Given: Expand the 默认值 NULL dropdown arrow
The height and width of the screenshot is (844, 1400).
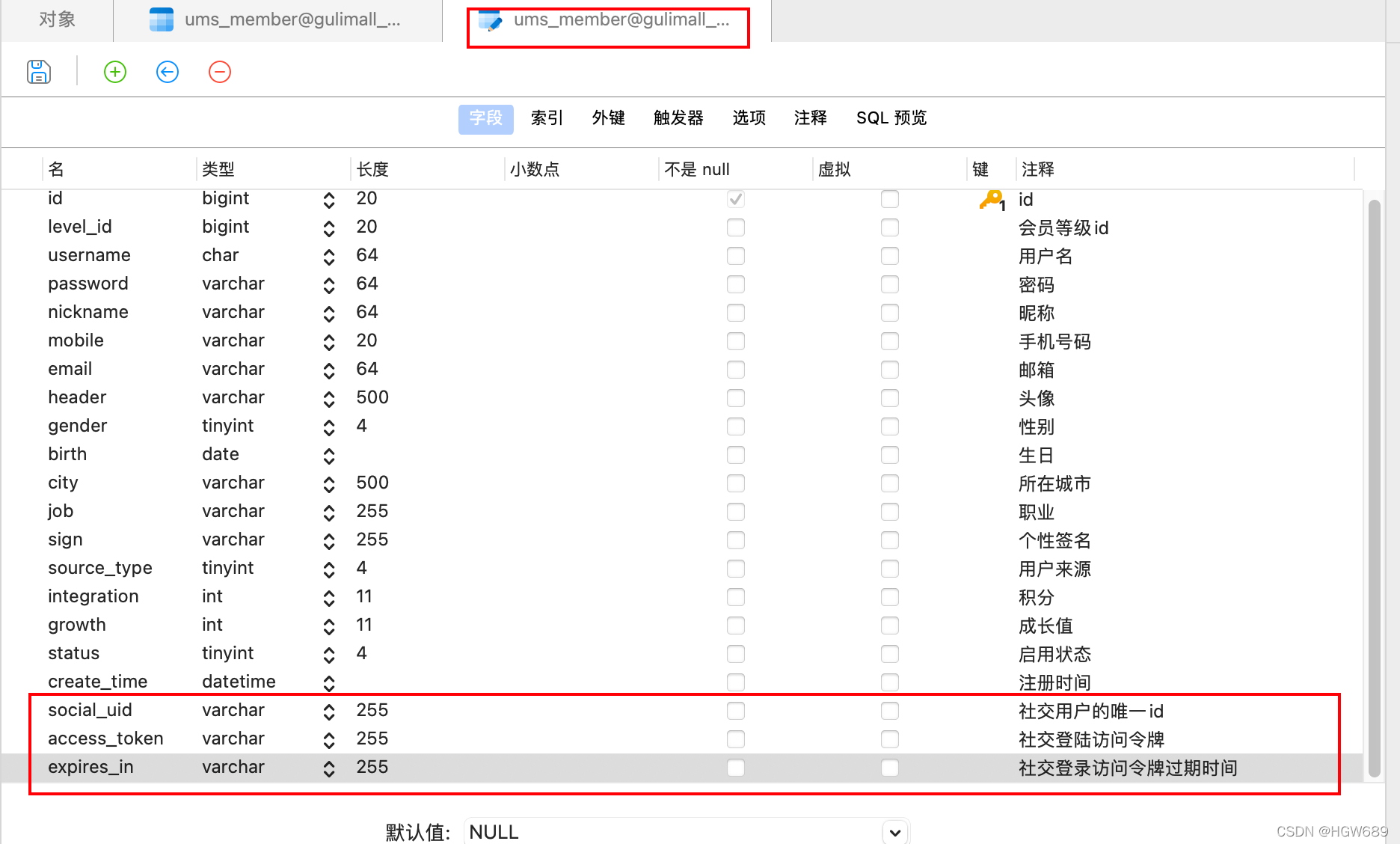Looking at the screenshot, I should click(x=895, y=832).
